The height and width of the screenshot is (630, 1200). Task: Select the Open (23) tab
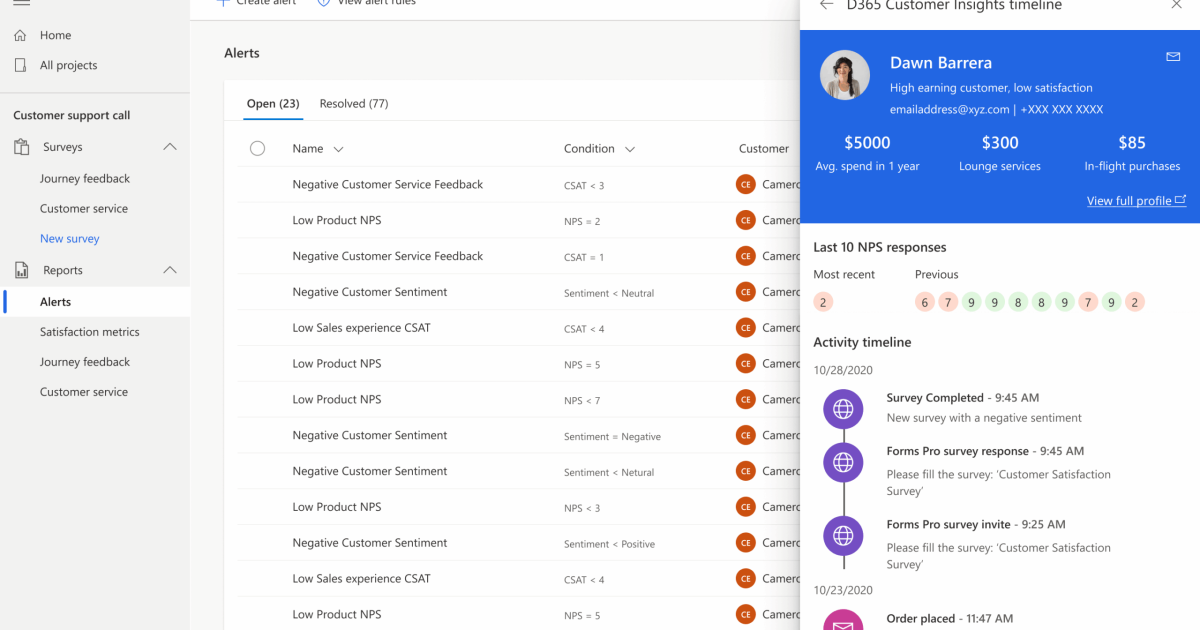274,103
